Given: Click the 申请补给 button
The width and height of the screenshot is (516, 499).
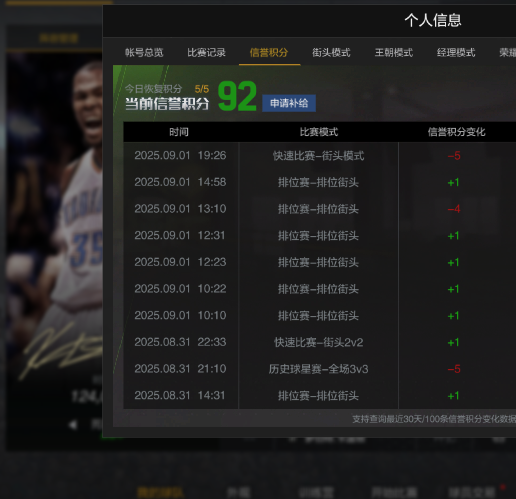Looking at the screenshot, I should click(289, 103).
